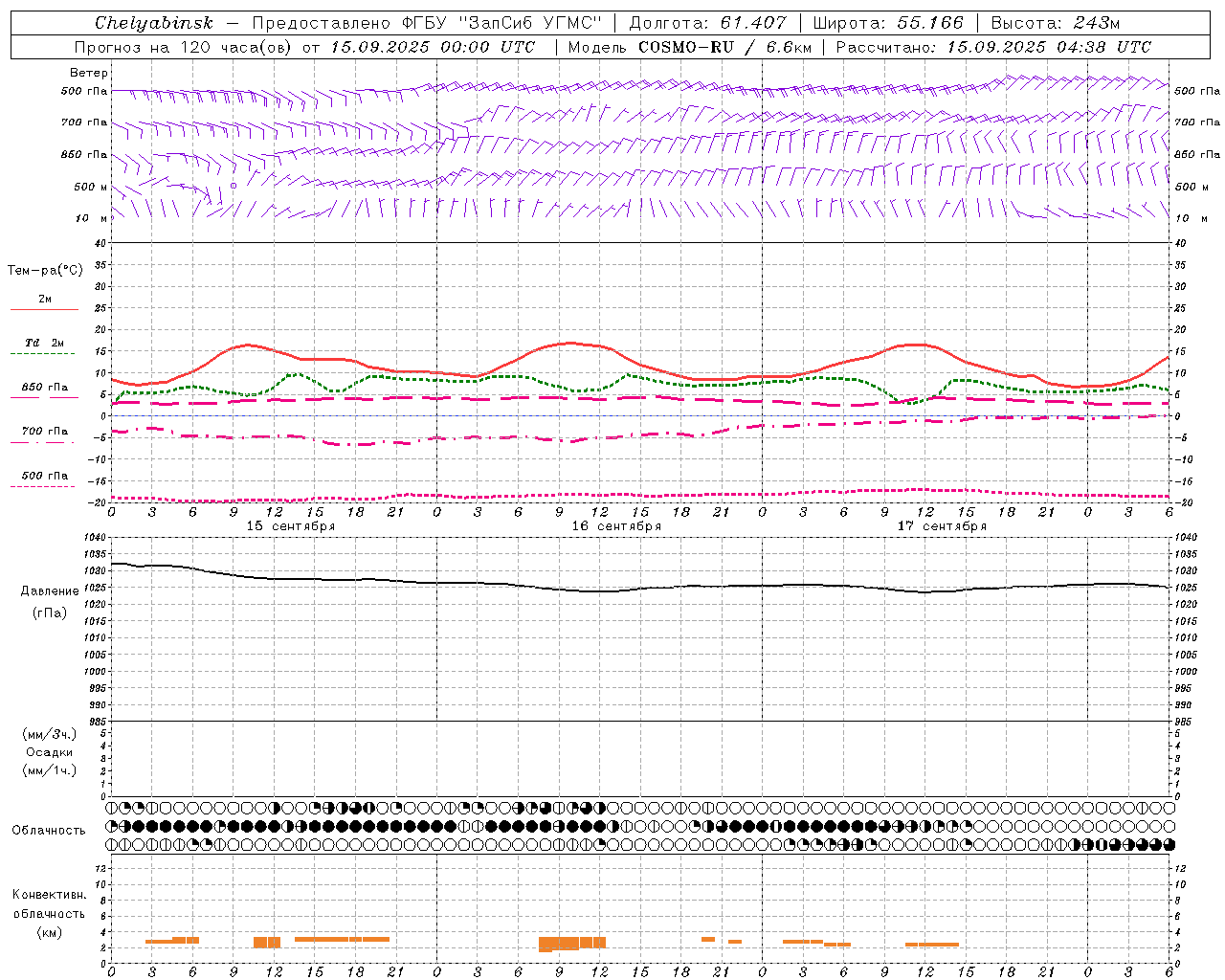The image size is (1225, 980).
Task: Click the "Td 2м" dew point legend entry
Action: click(x=44, y=343)
